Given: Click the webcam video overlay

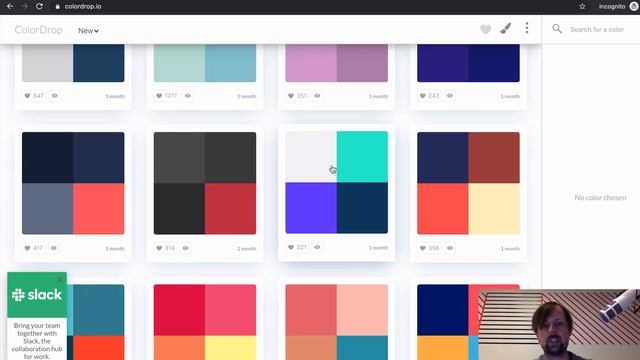Looking at the screenshot, I should (559, 324).
